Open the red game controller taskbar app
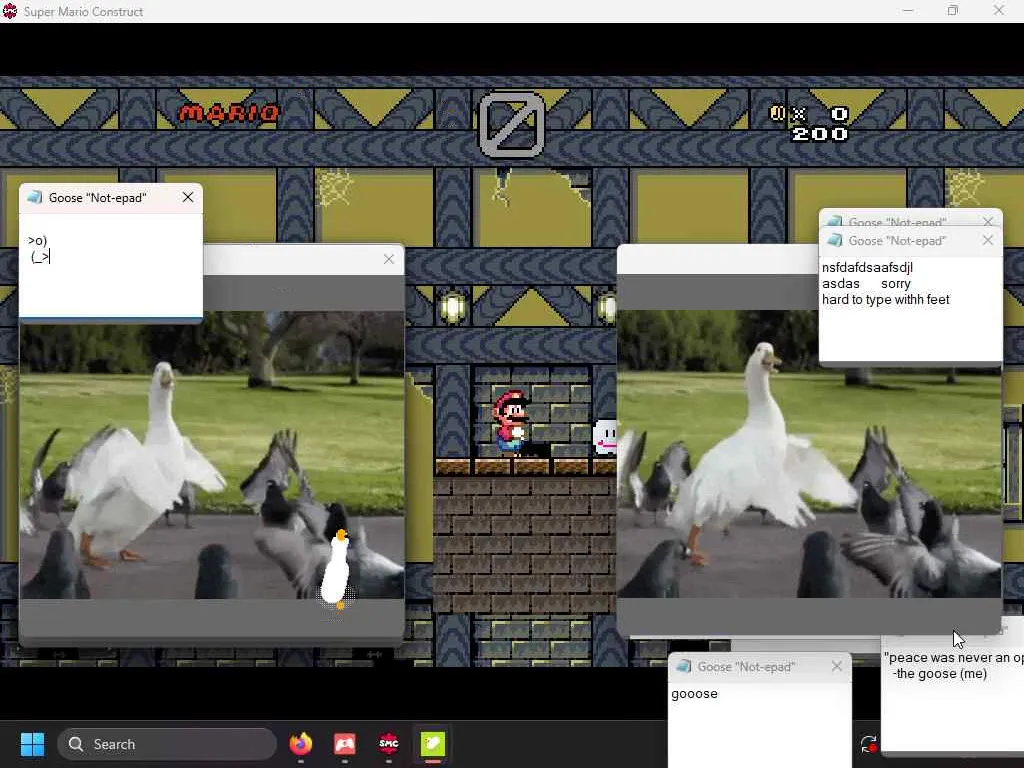 pos(345,744)
